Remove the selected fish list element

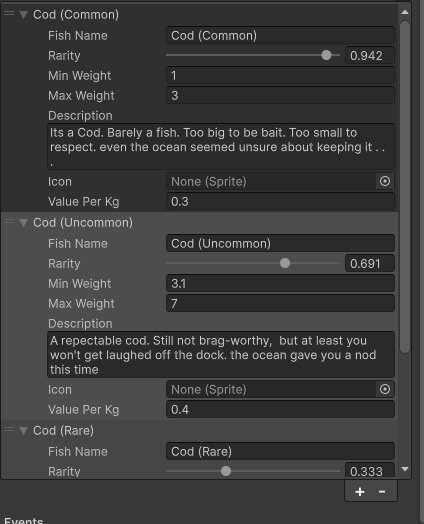[382, 492]
